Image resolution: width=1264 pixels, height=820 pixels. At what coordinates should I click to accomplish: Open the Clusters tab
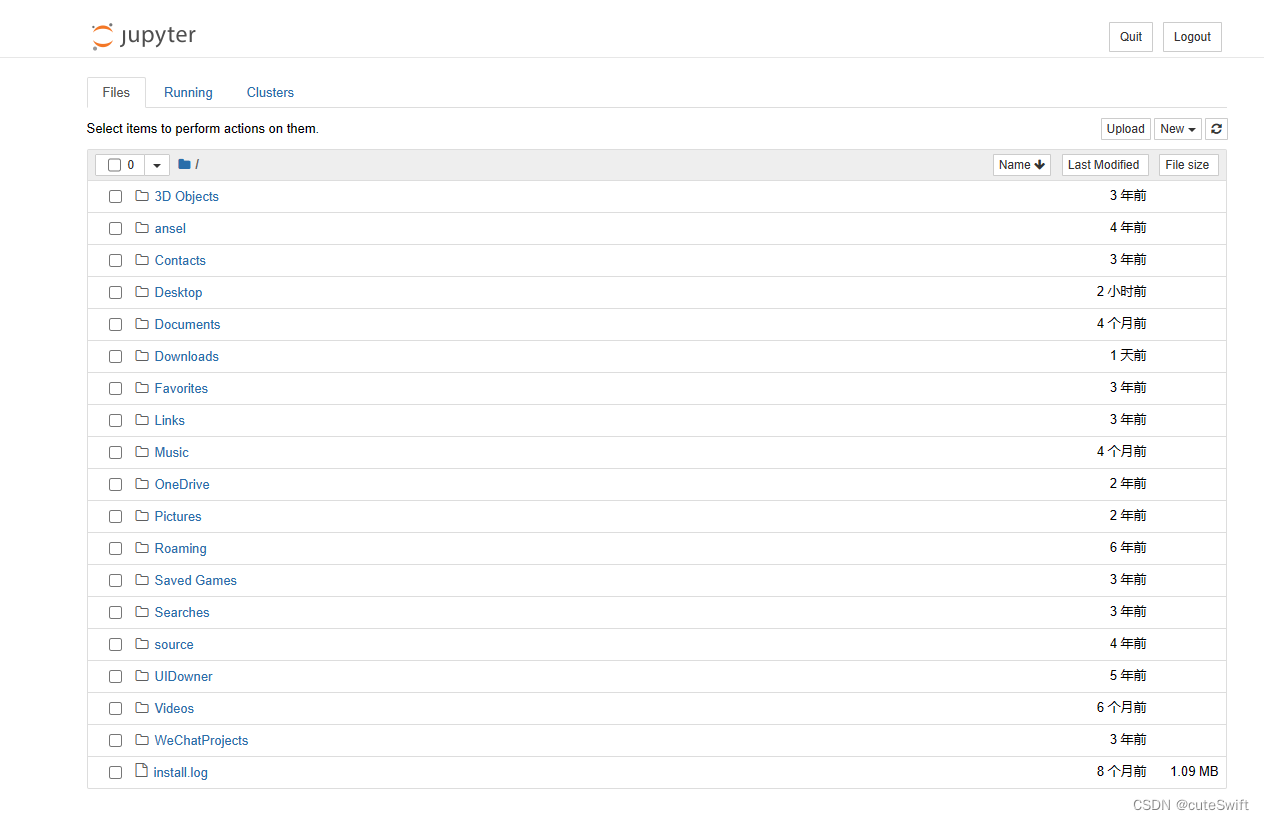(x=270, y=92)
